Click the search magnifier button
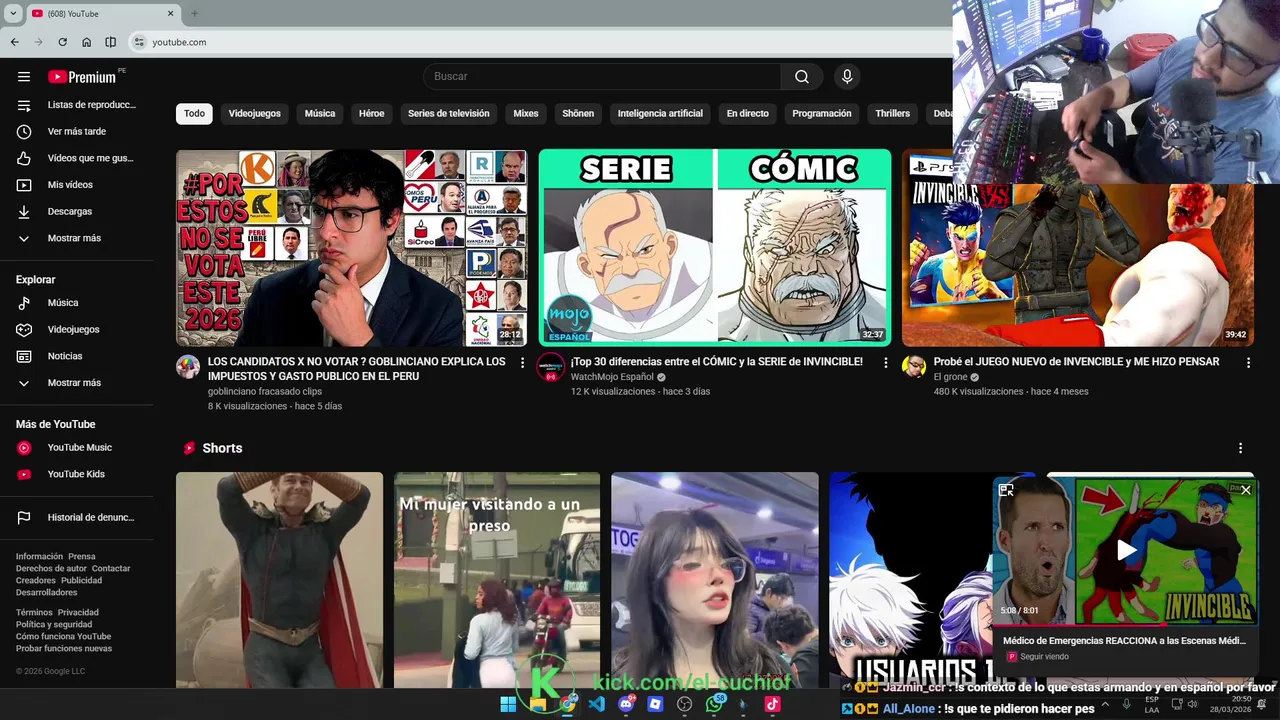Screen dimensions: 1280x720 coord(802,77)
